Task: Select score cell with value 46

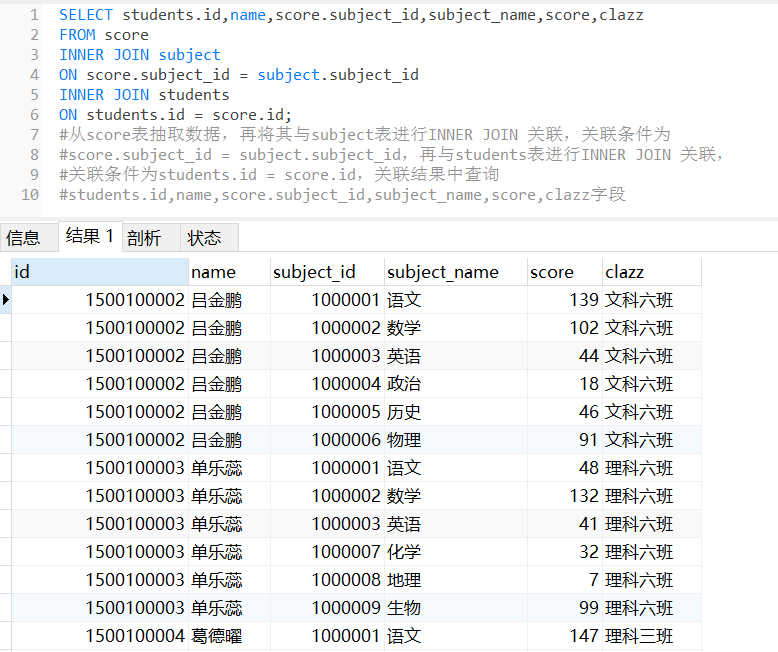Action: pyautogui.click(x=565, y=412)
